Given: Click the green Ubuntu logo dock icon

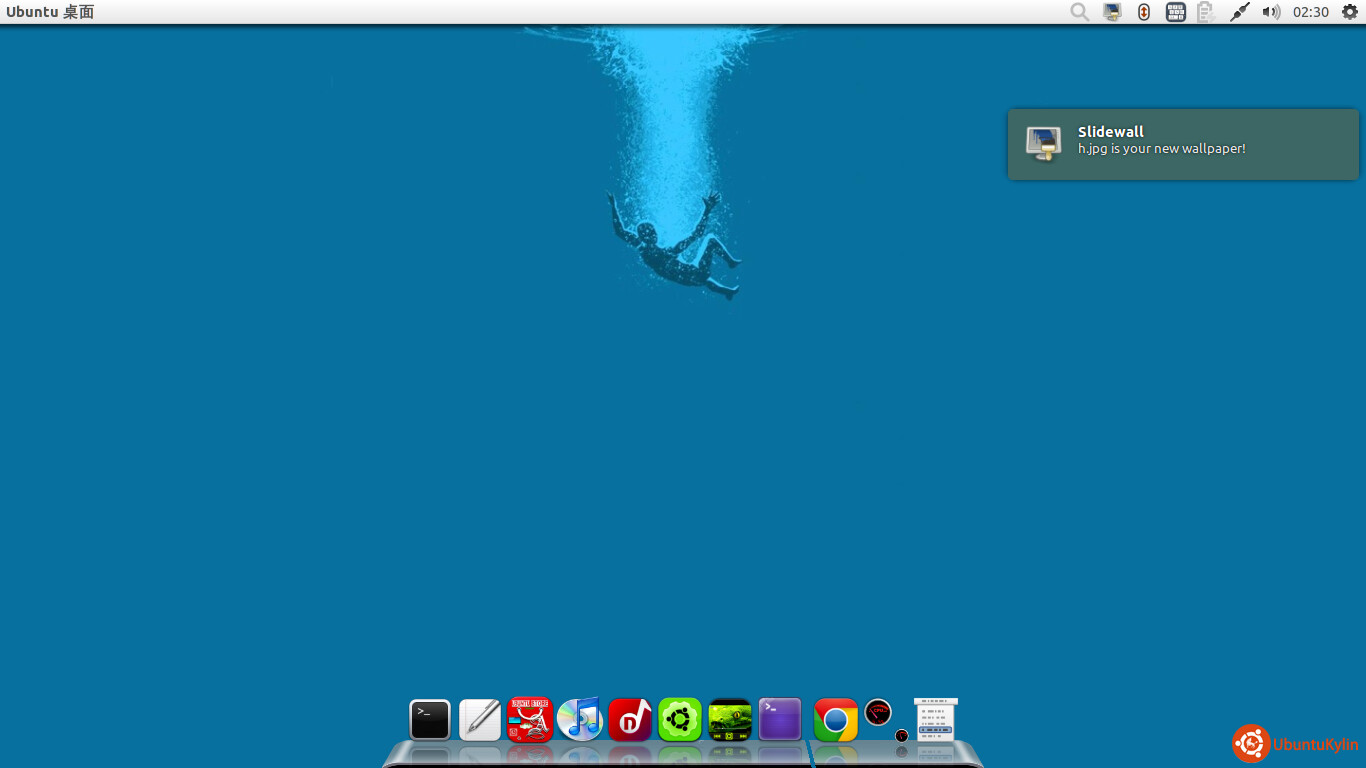Looking at the screenshot, I should [x=680, y=719].
